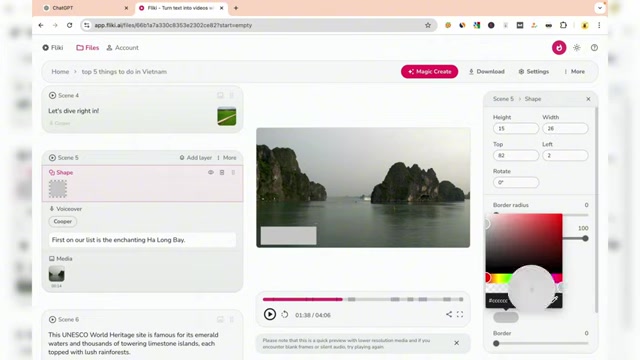This screenshot has width=640, height=360.
Task: Open Scene 4 options dots
Action: [231, 96]
